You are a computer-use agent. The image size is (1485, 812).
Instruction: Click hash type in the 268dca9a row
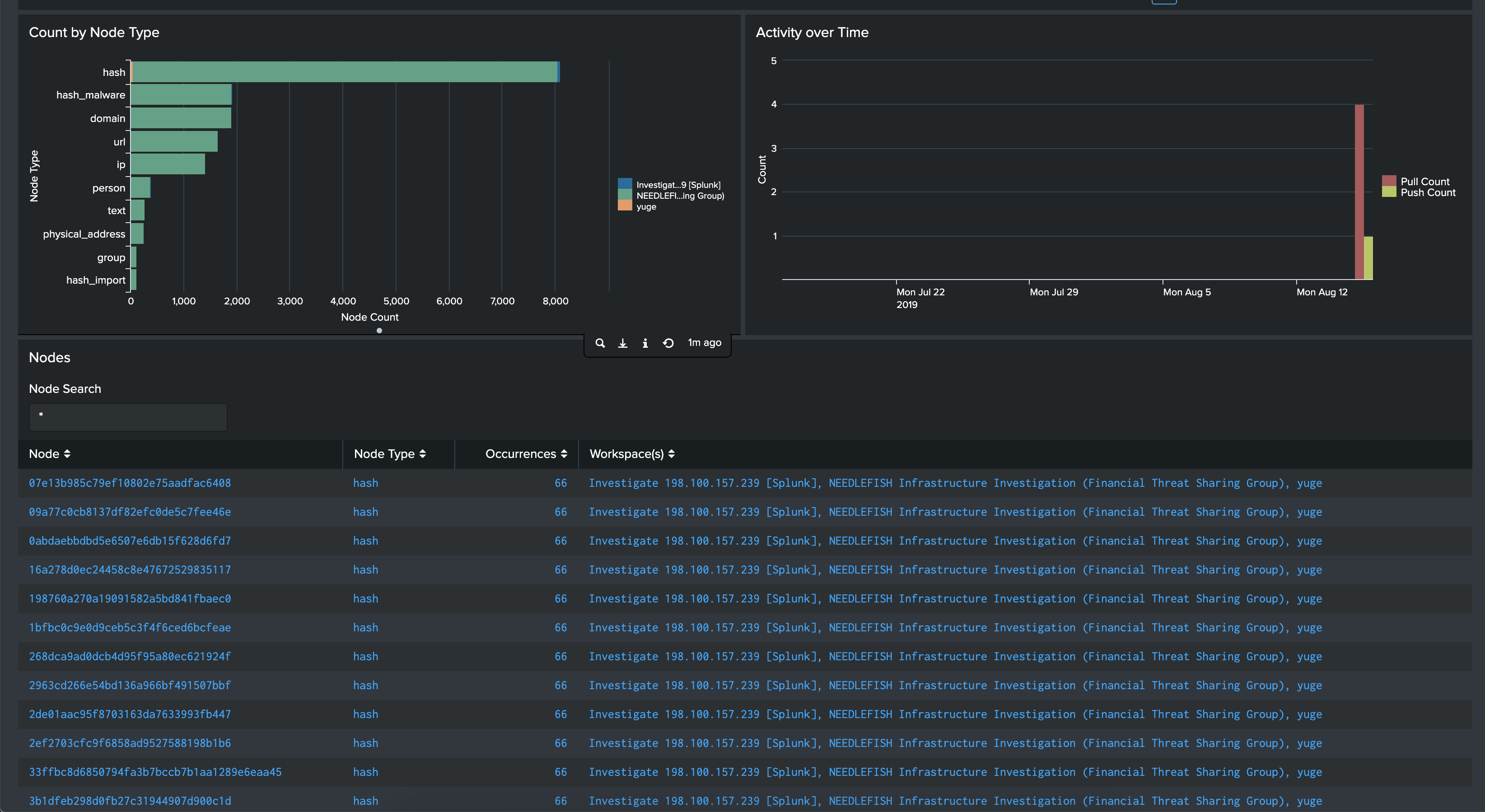(365, 656)
